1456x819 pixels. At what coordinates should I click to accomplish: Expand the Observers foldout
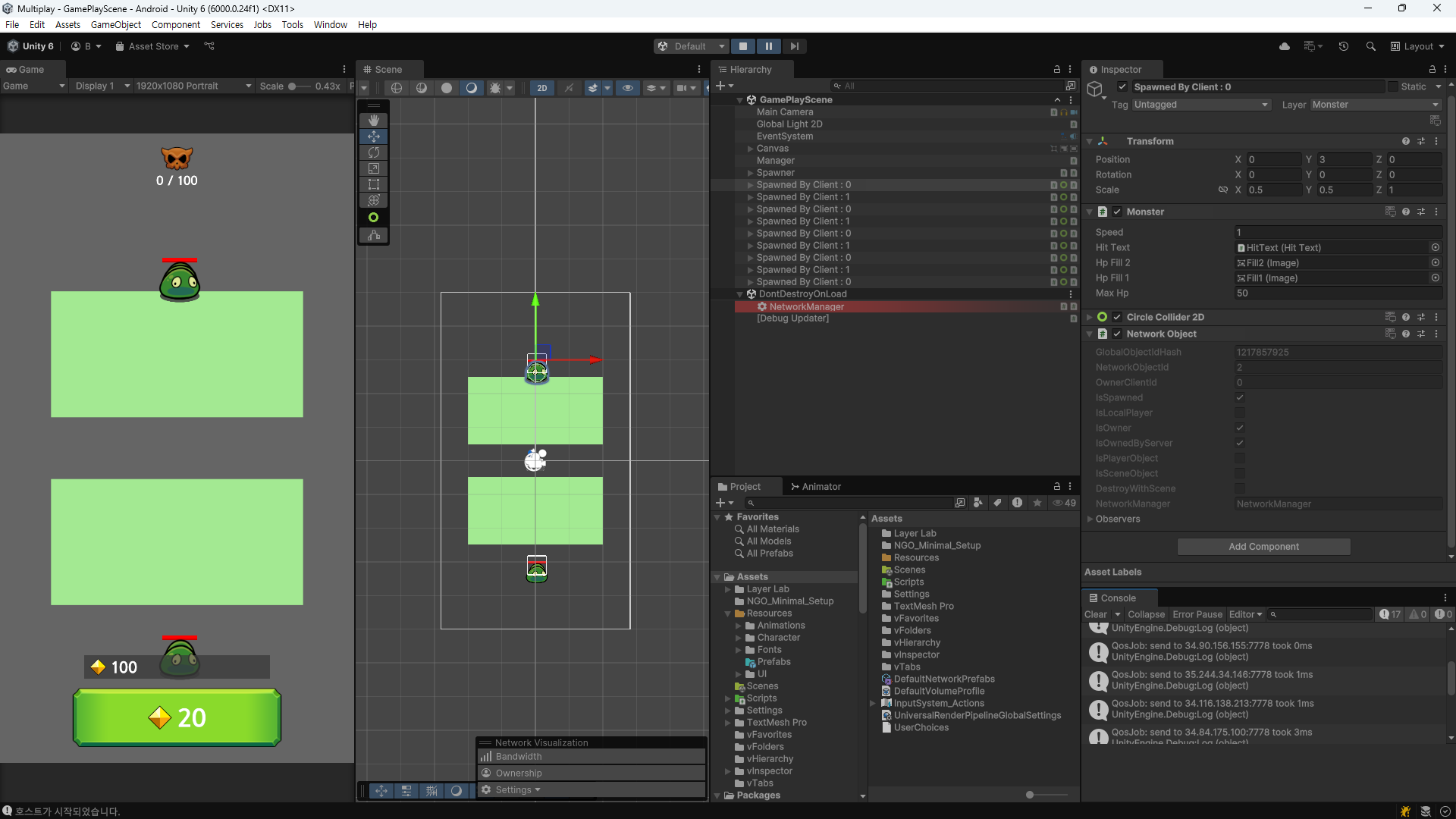point(1090,519)
